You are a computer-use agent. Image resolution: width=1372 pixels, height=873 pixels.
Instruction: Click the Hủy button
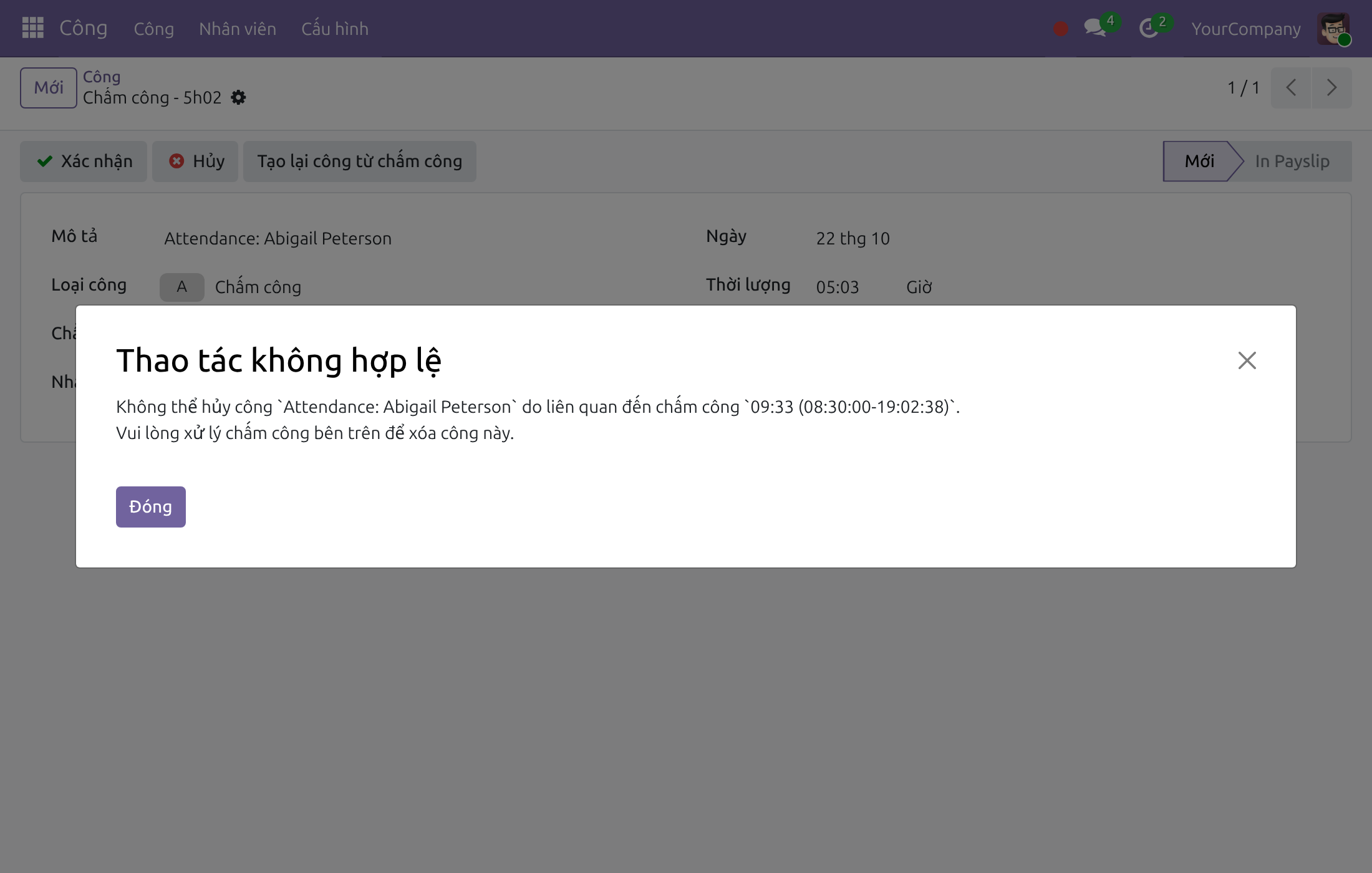(x=195, y=162)
